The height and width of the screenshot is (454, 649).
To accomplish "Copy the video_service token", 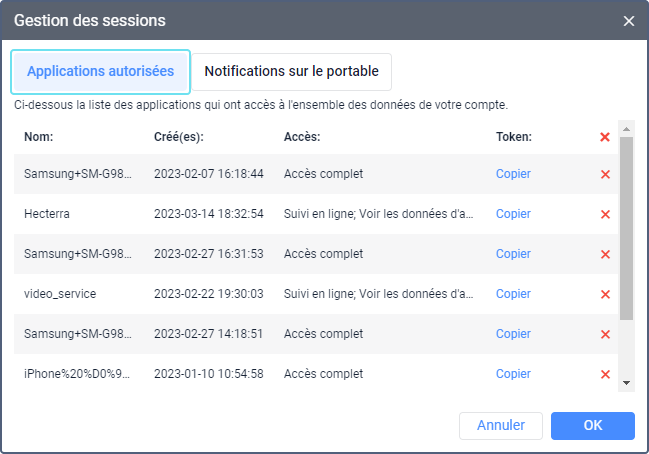I will (513, 294).
